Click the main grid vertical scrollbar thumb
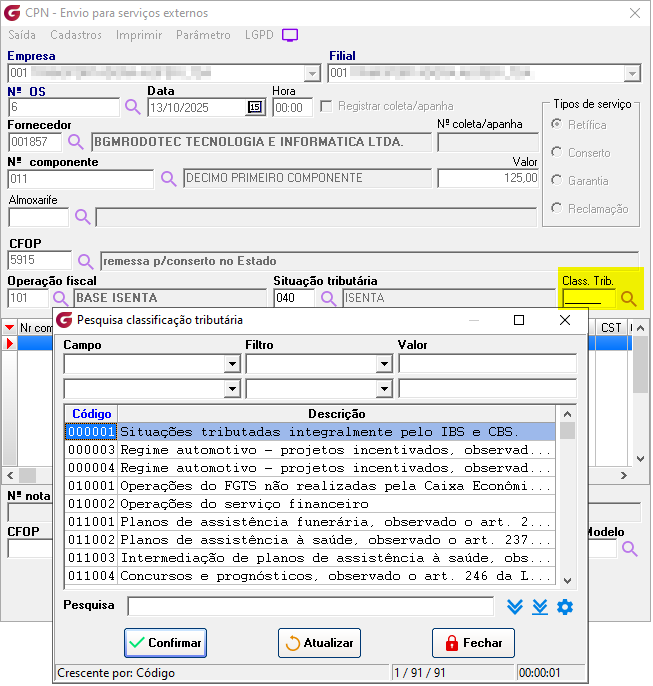The width and height of the screenshot is (653, 686). 640,364
